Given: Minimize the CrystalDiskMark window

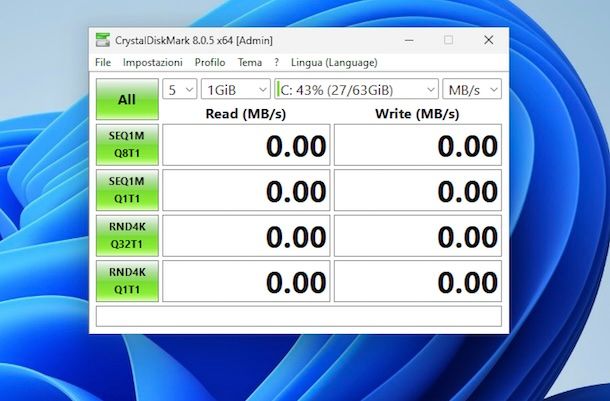Looking at the screenshot, I should point(409,40).
